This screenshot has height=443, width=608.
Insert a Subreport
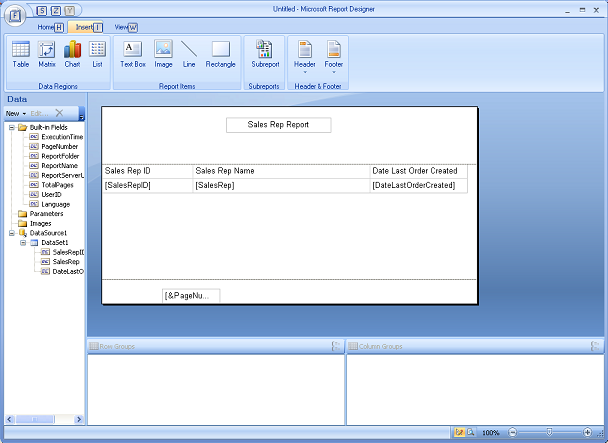(265, 55)
